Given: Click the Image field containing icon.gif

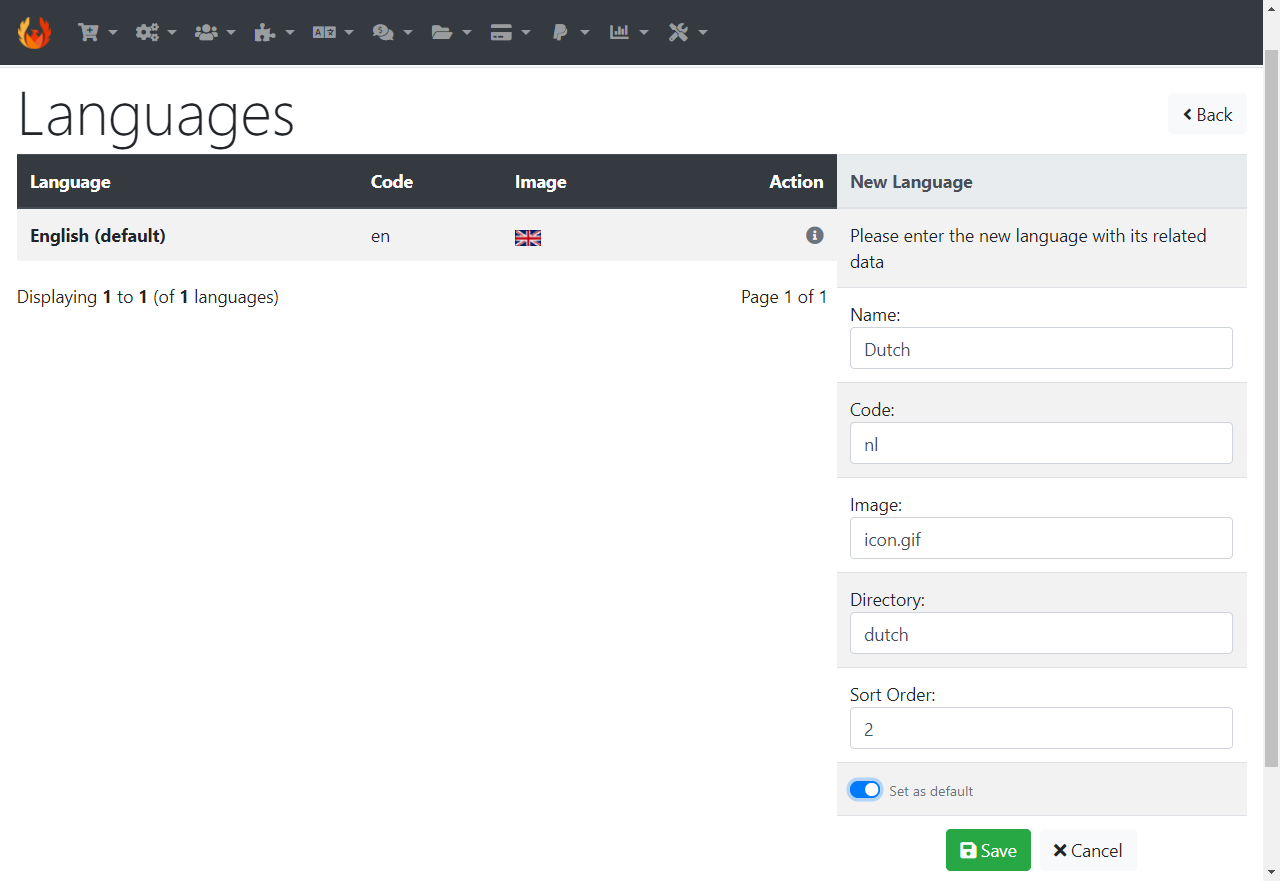Looking at the screenshot, I should point(1041,538).
